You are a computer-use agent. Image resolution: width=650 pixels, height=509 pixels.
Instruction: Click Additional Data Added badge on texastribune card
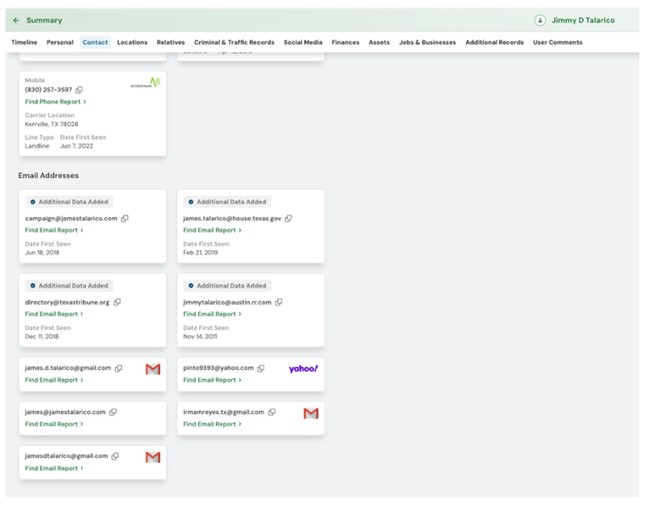pyautogui.click(x=69, y=286)
